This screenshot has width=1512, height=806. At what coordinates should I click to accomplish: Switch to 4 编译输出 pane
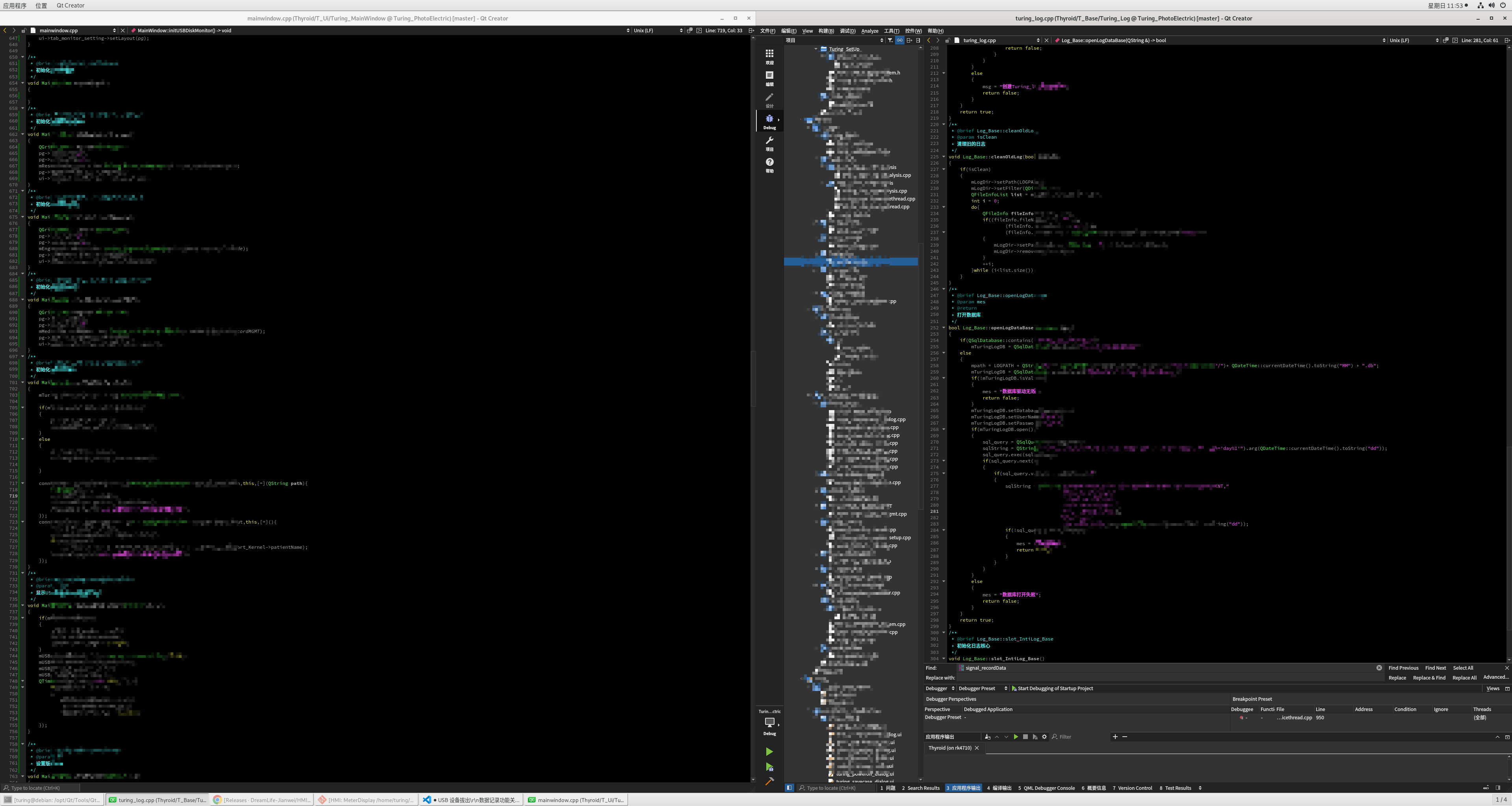pyautogui.click(x=999, y=788)
